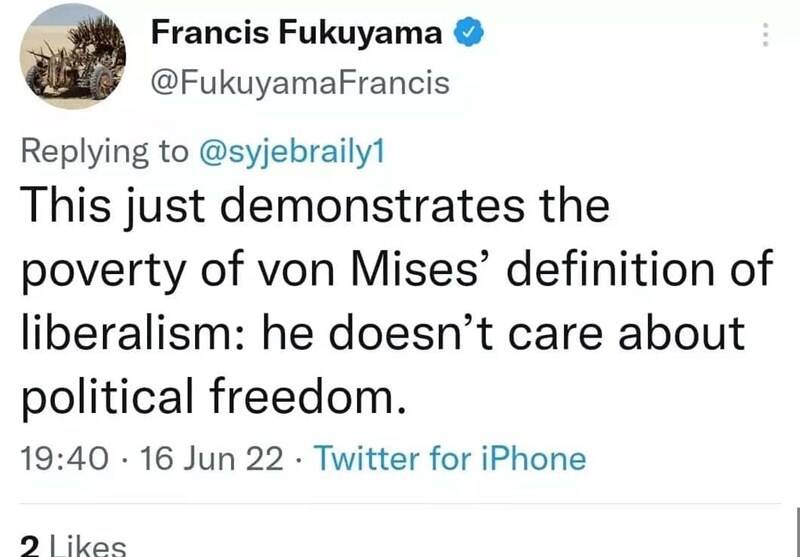Click the word "definition" in tweet text

pos(620,270)
